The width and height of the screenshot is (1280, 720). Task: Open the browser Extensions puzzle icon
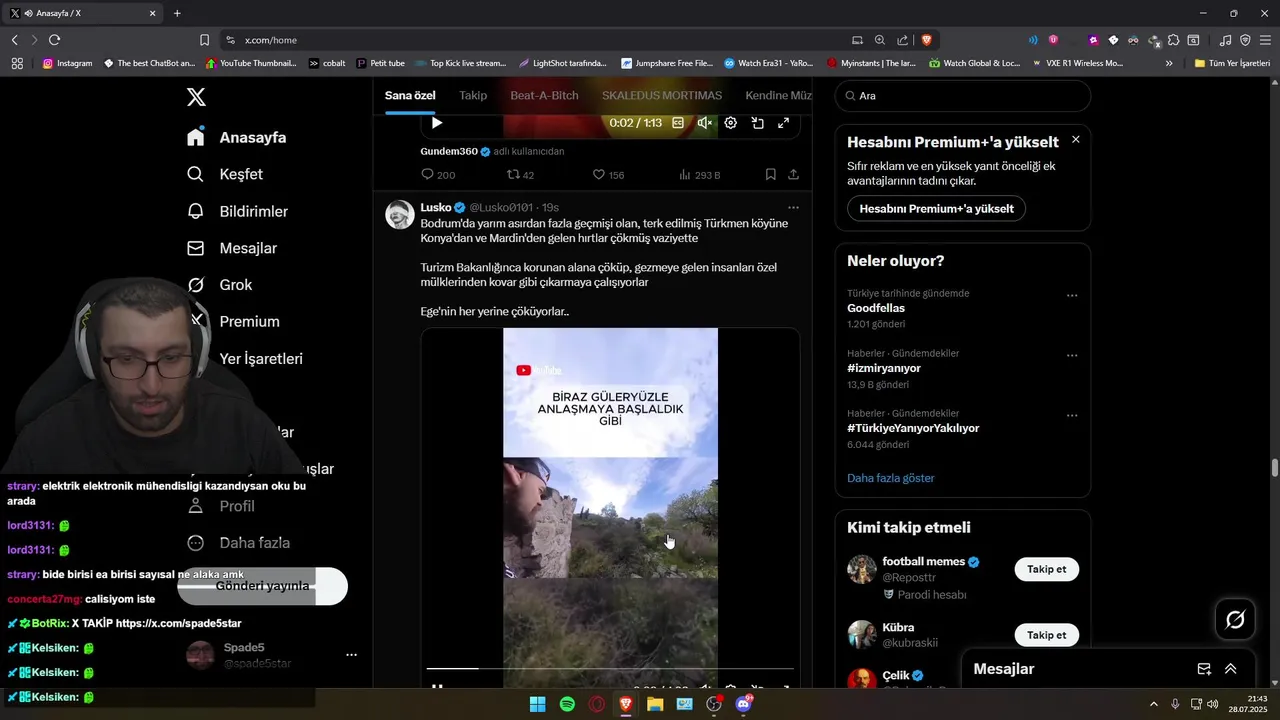tap(1174, 40)
